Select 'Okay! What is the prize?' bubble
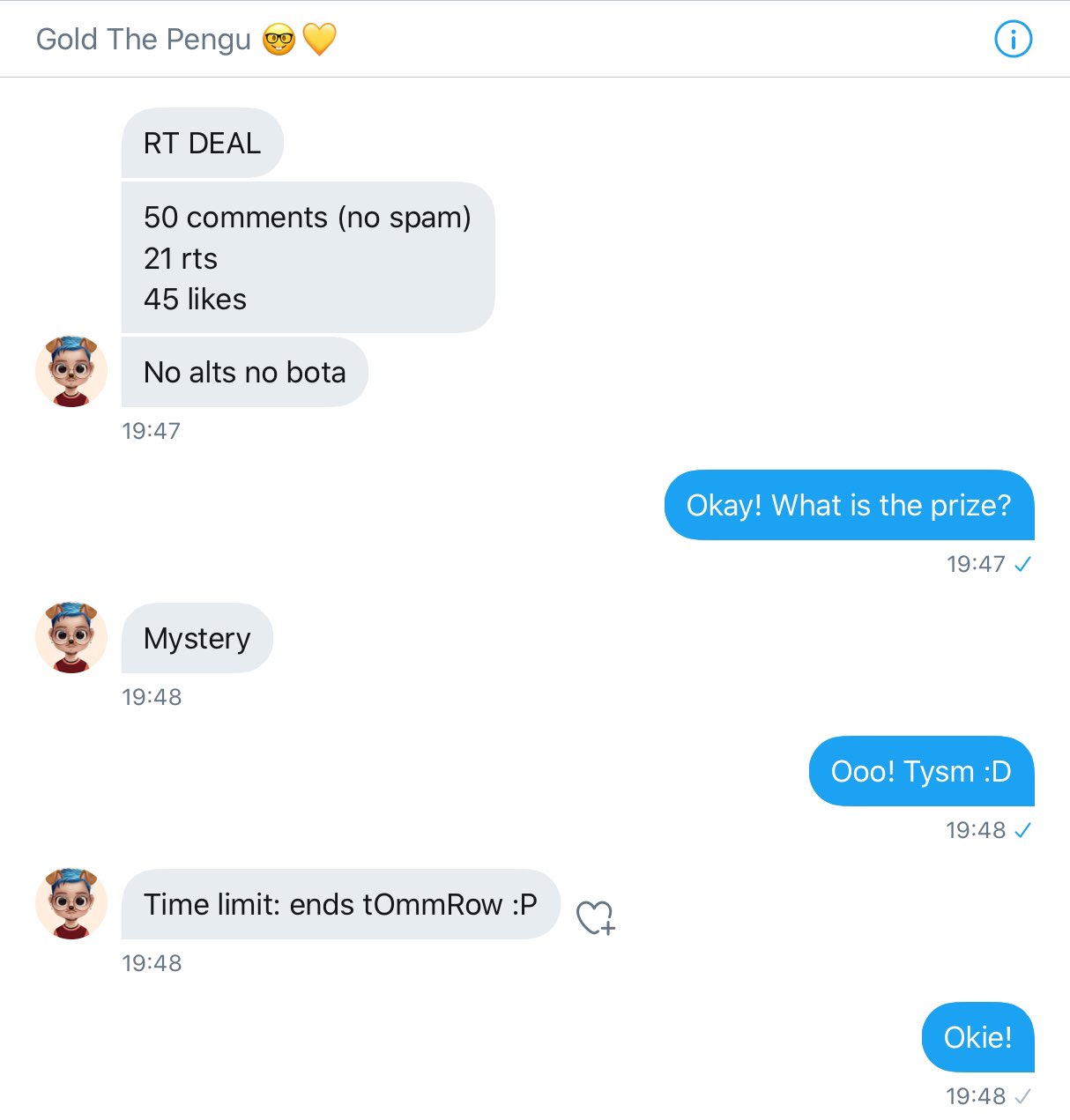1070x1120 pixels. (849, 505)
